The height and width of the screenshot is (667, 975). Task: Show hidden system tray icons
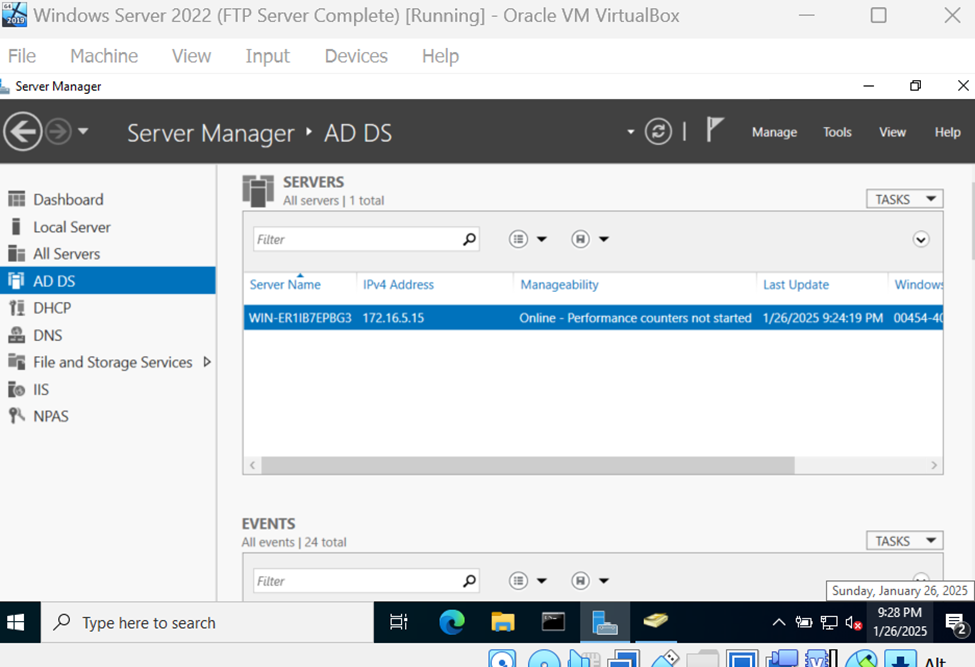click(x=778, y=622)
